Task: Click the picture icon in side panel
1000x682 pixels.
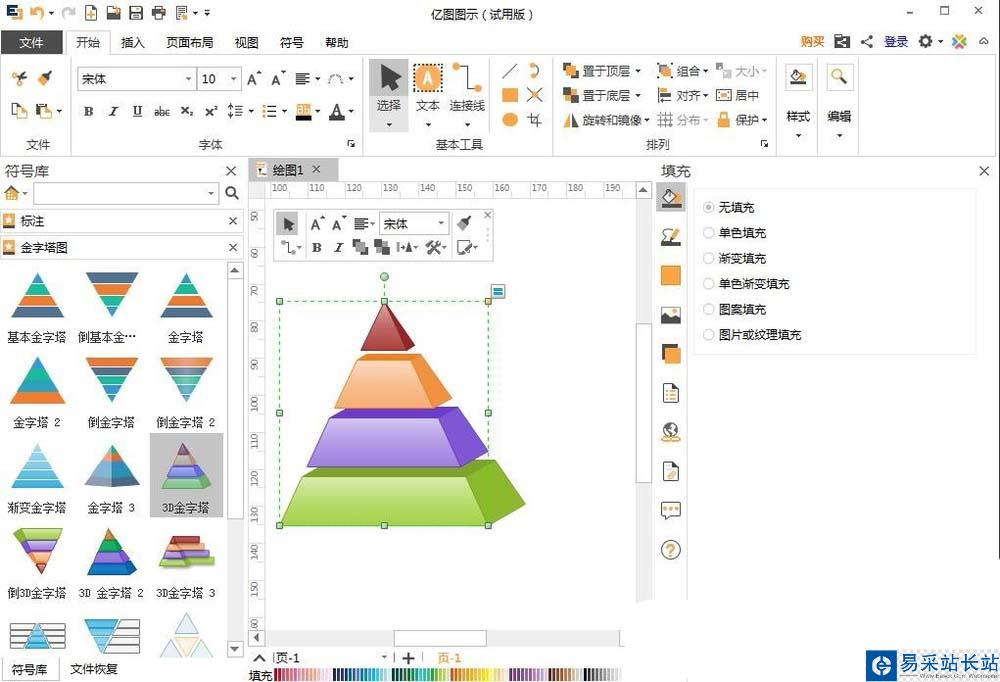Action: pos(671,315)
